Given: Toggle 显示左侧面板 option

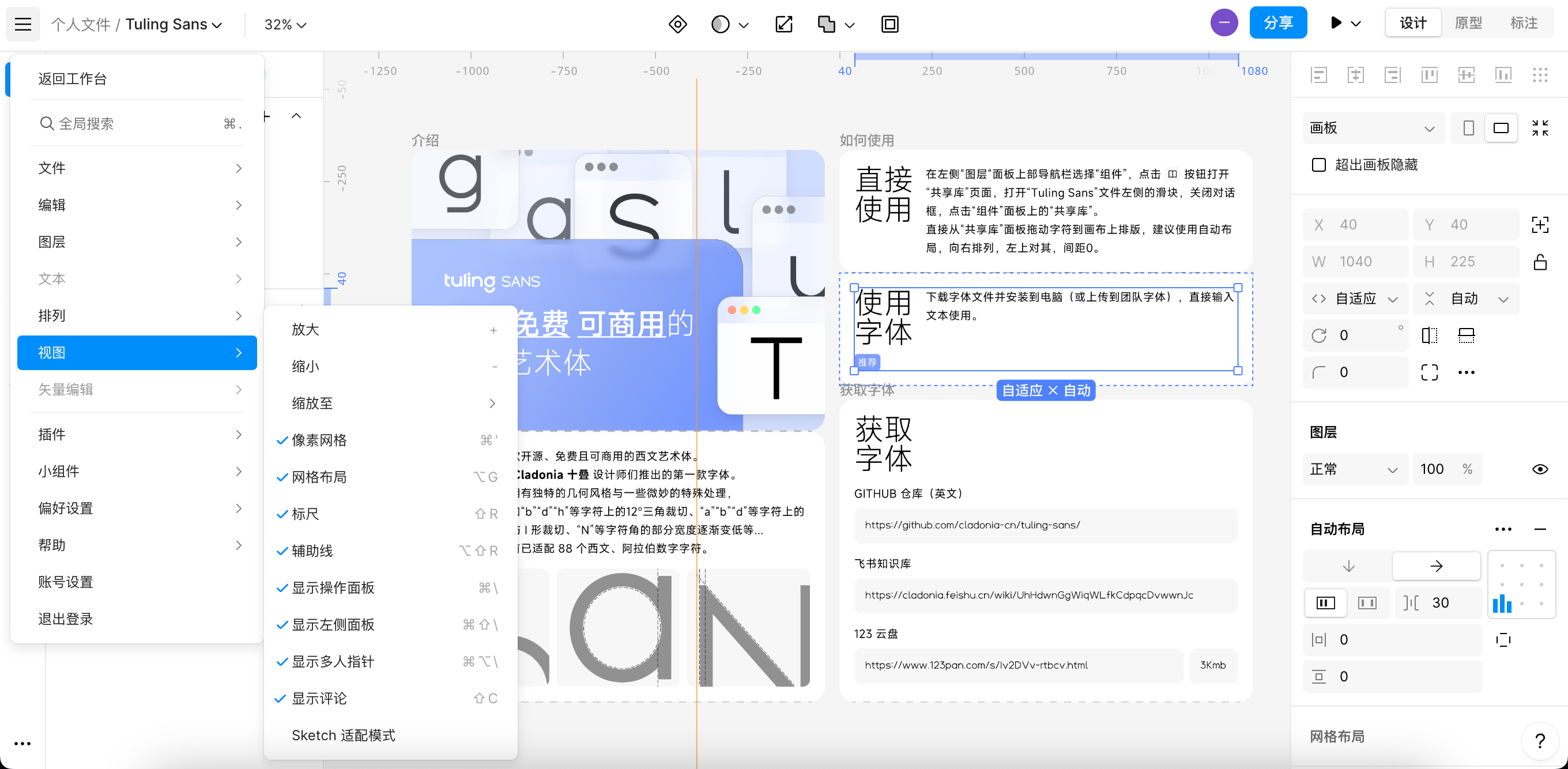Looking at the screenshot, I should (391, 625).
